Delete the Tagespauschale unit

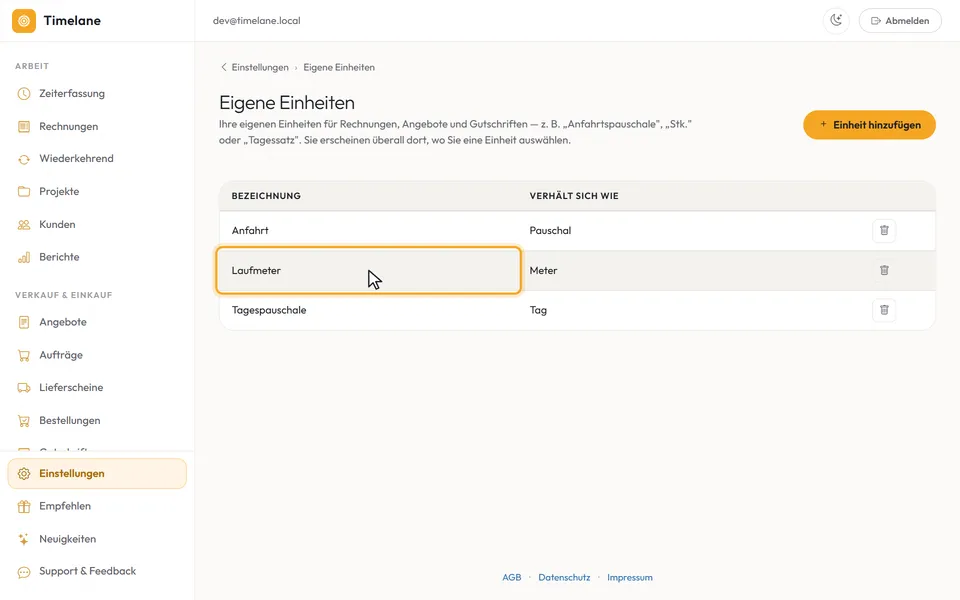(884, 310)
